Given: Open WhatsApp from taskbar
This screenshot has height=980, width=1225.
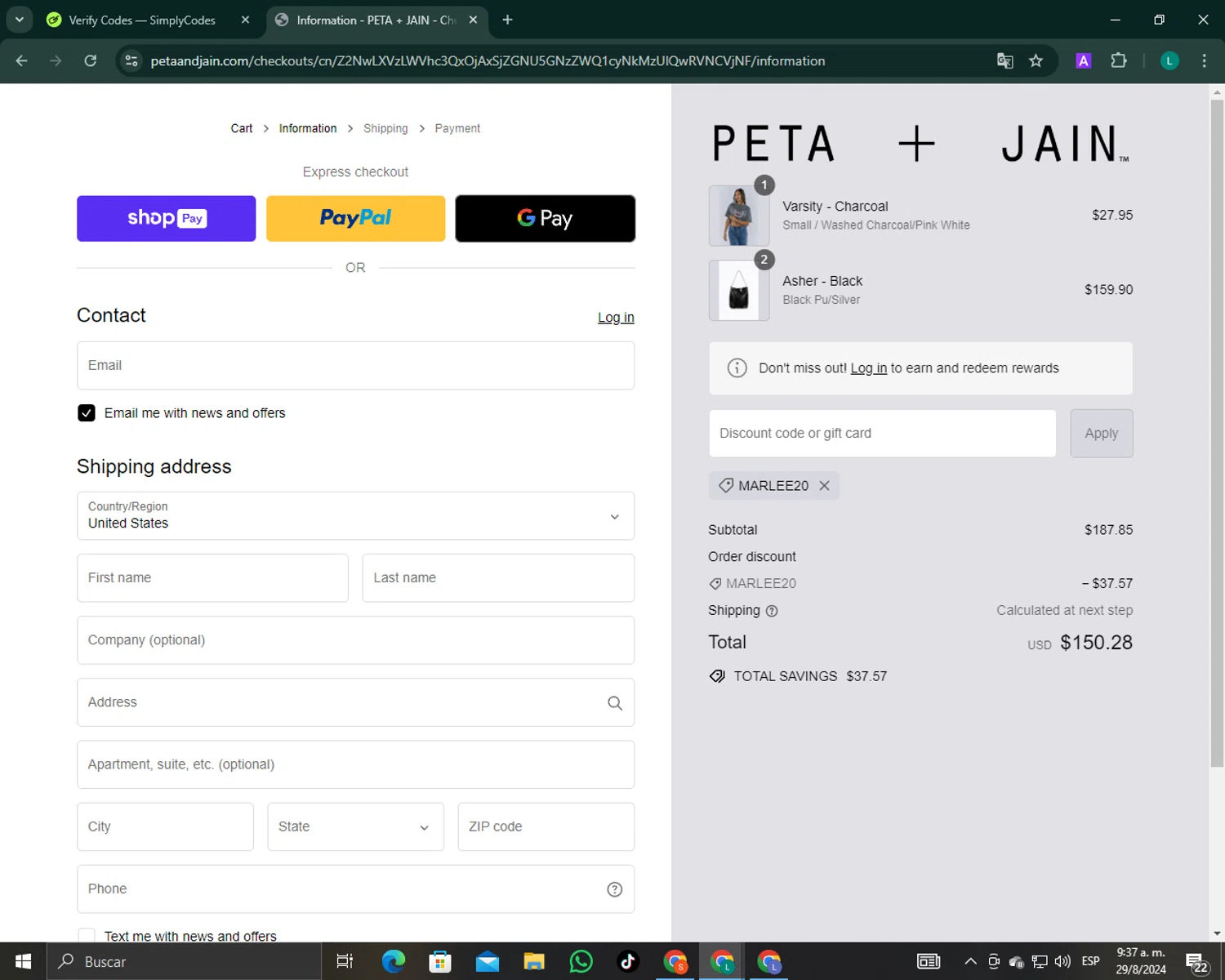Looking at the screenshot, I should click(x=581, y=961).
